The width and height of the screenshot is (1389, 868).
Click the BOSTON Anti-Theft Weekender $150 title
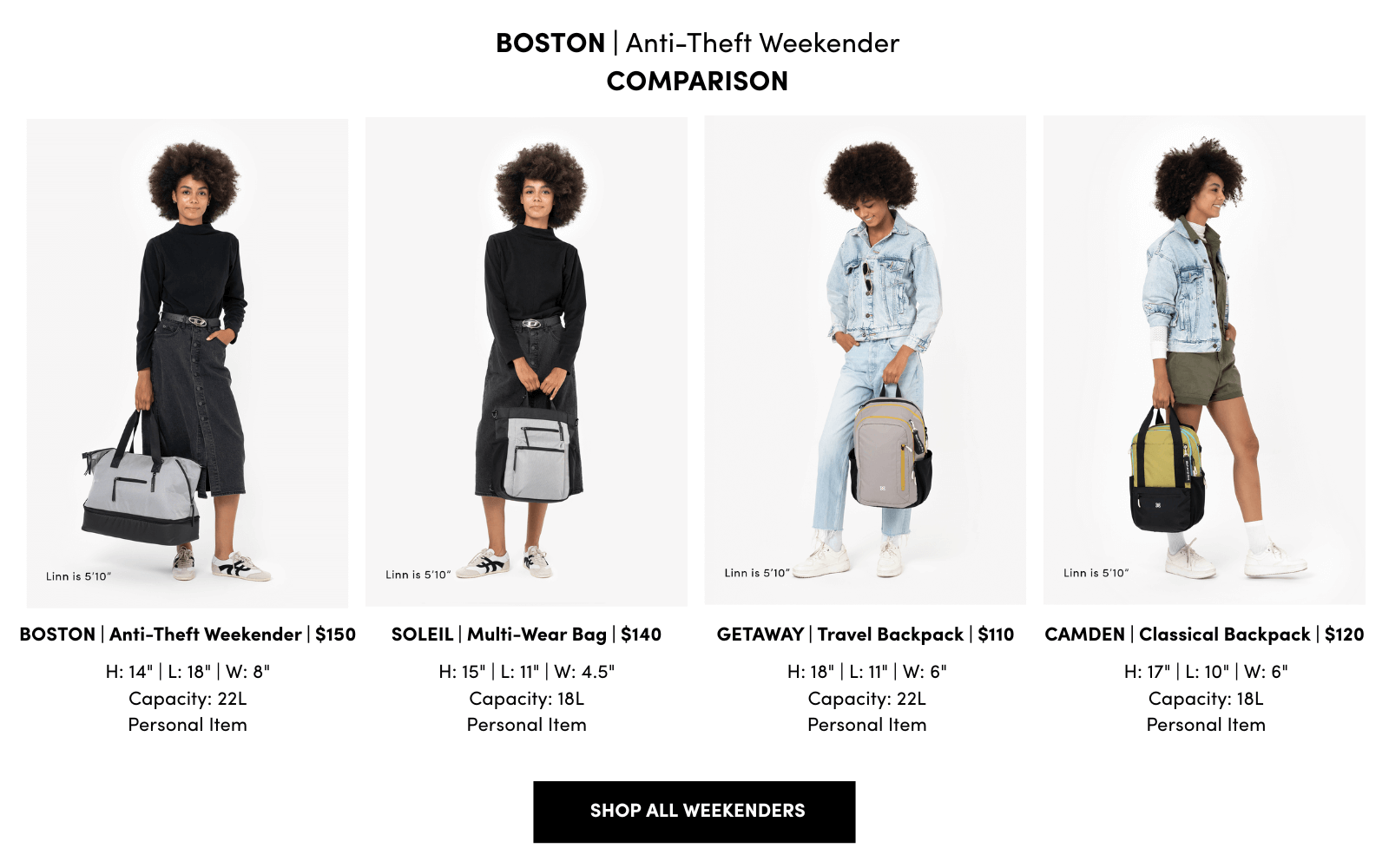click(188, 635)
